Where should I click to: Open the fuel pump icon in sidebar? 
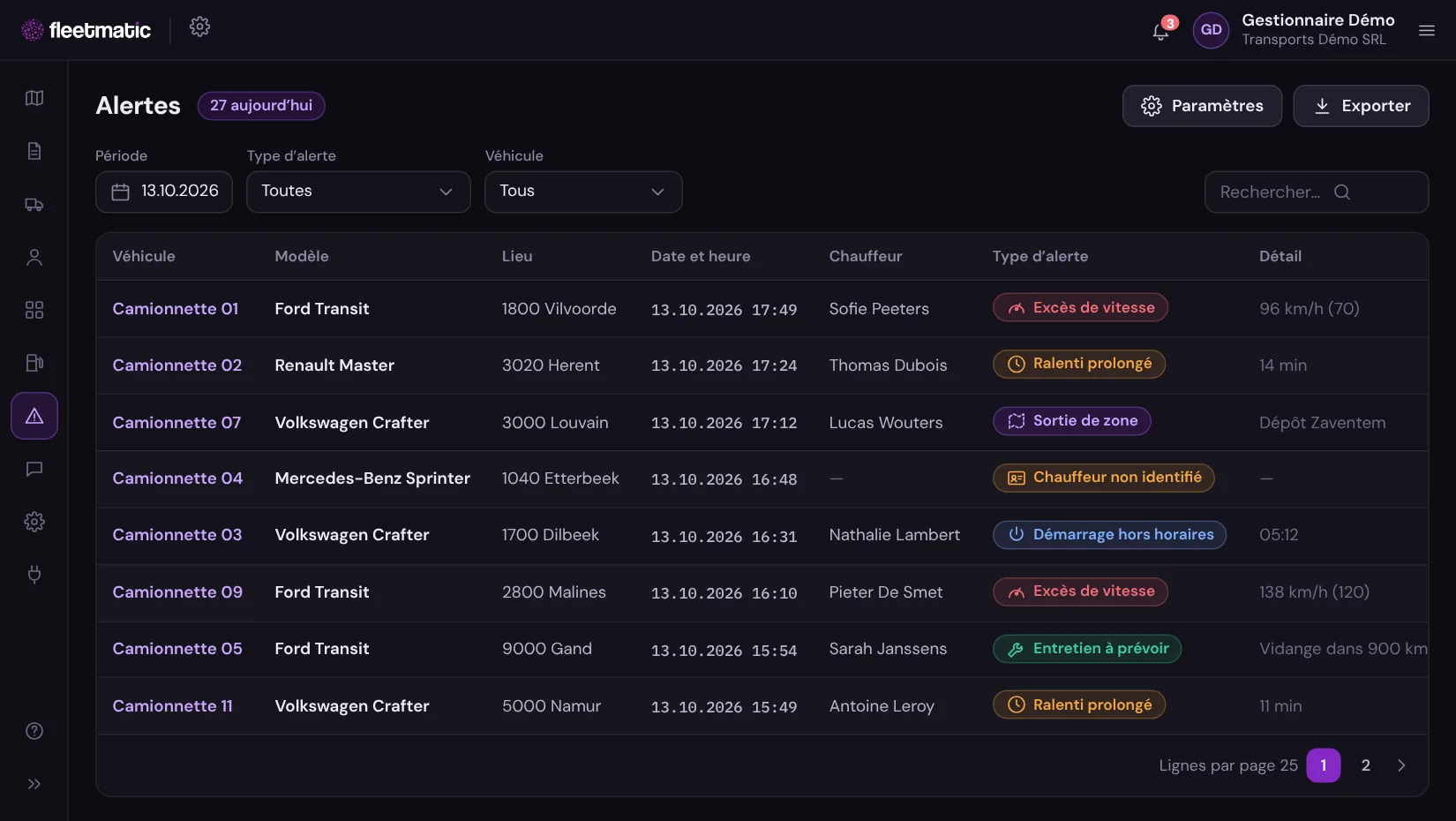click(34, 363)
